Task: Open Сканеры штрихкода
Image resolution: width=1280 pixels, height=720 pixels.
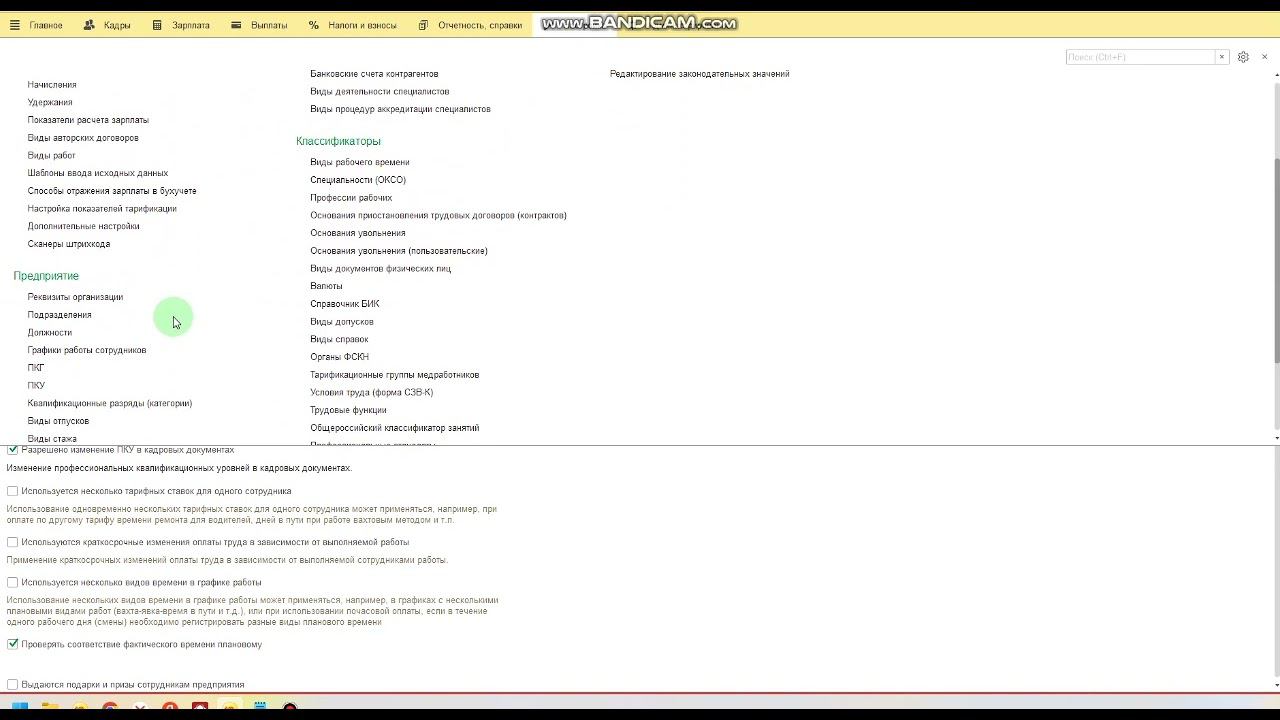Action: 69,244
